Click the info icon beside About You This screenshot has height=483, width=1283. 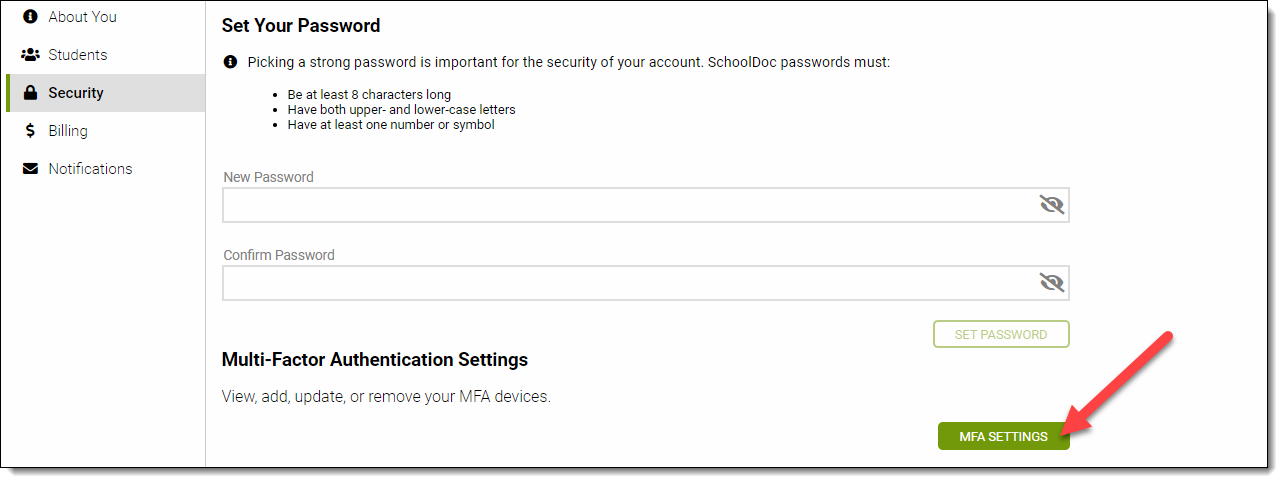click(30, 17)
